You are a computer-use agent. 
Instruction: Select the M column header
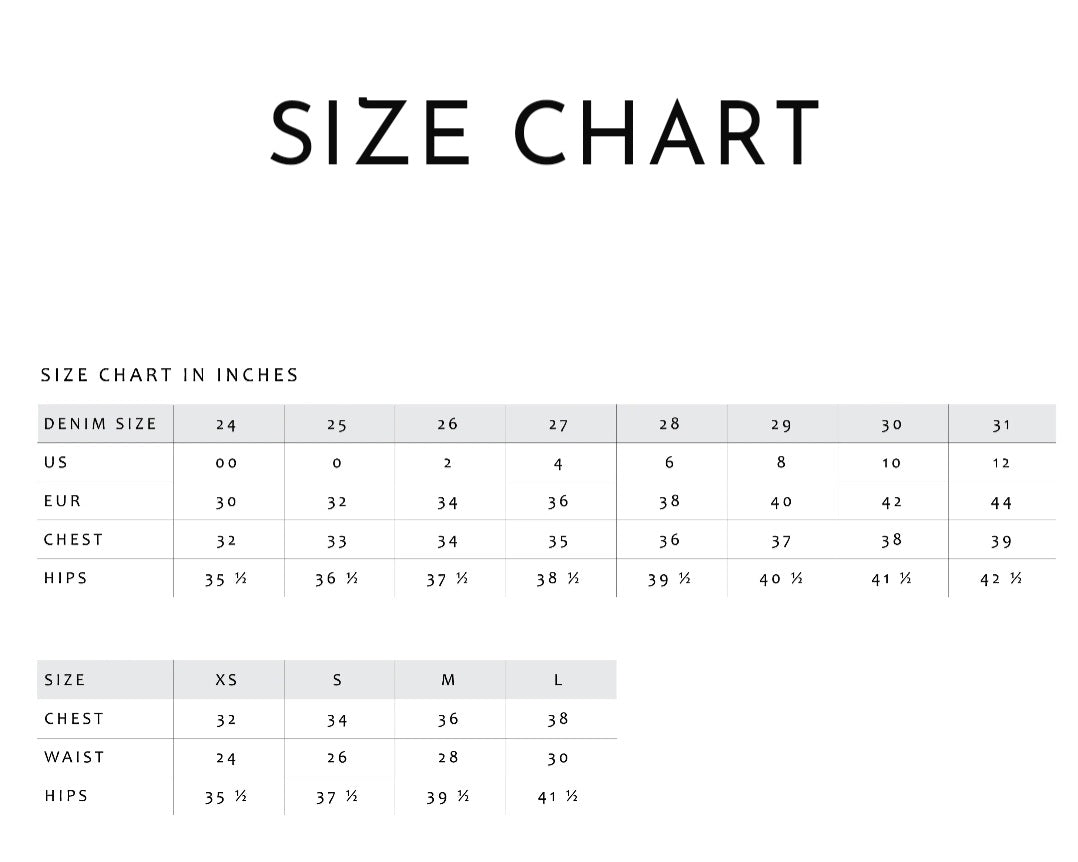click(x=448, y=680)
